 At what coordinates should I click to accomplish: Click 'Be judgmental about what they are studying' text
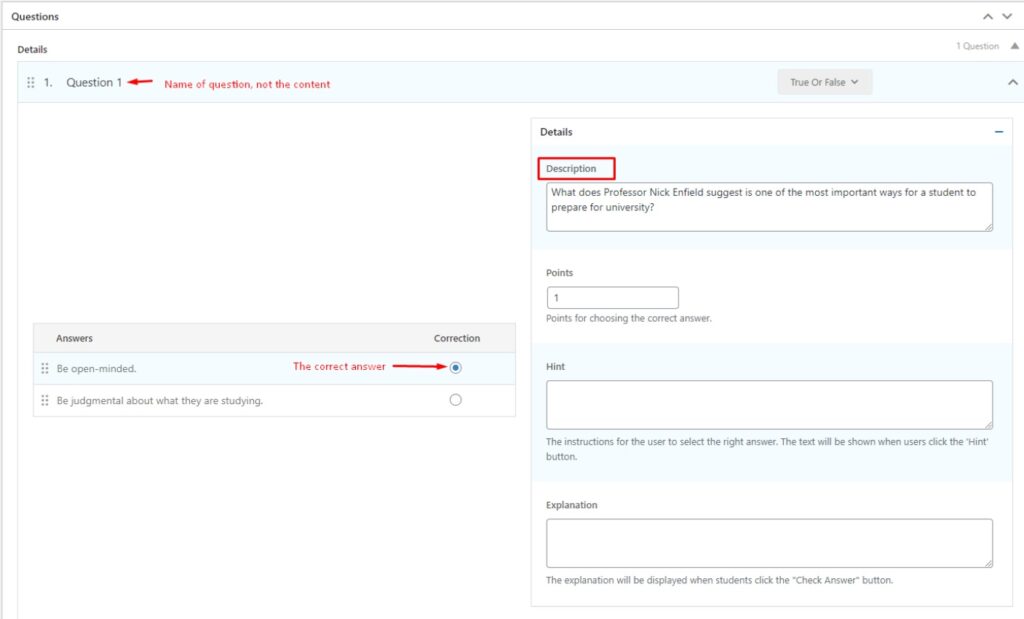(160, 401)
